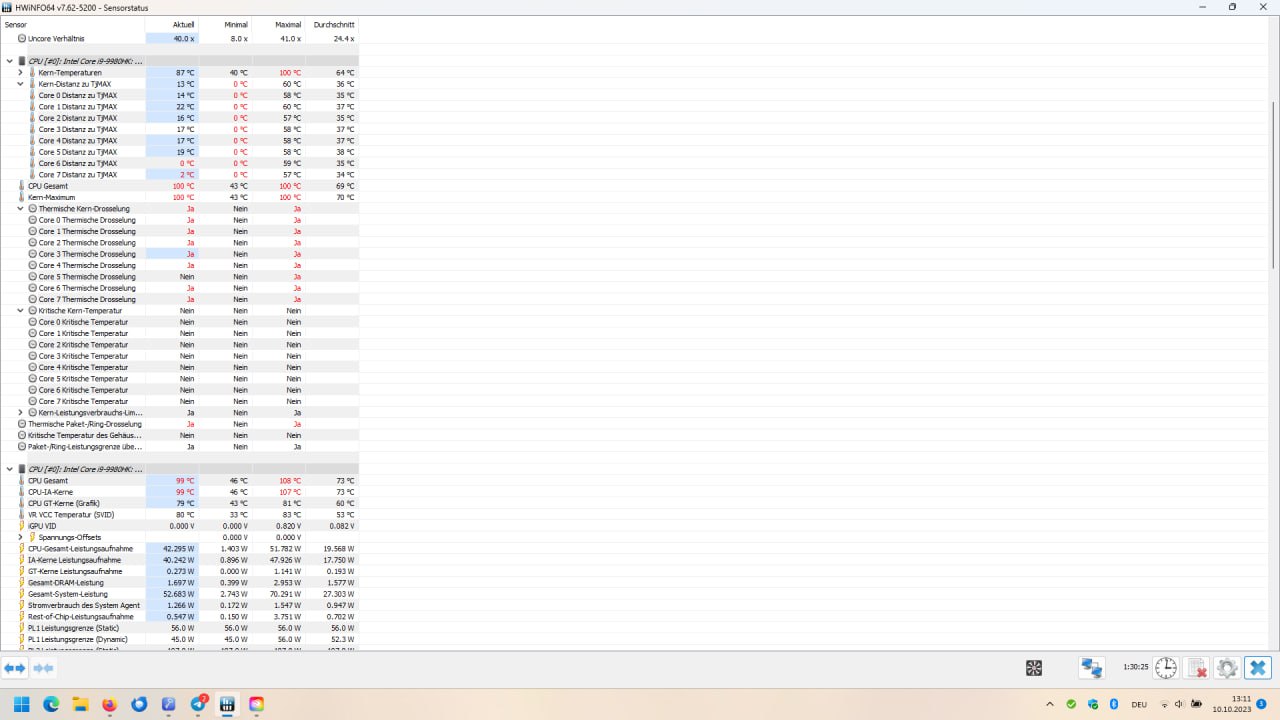1280x720 pixels.
Task: Click the shrink layout arrows button
Action: 43,668
